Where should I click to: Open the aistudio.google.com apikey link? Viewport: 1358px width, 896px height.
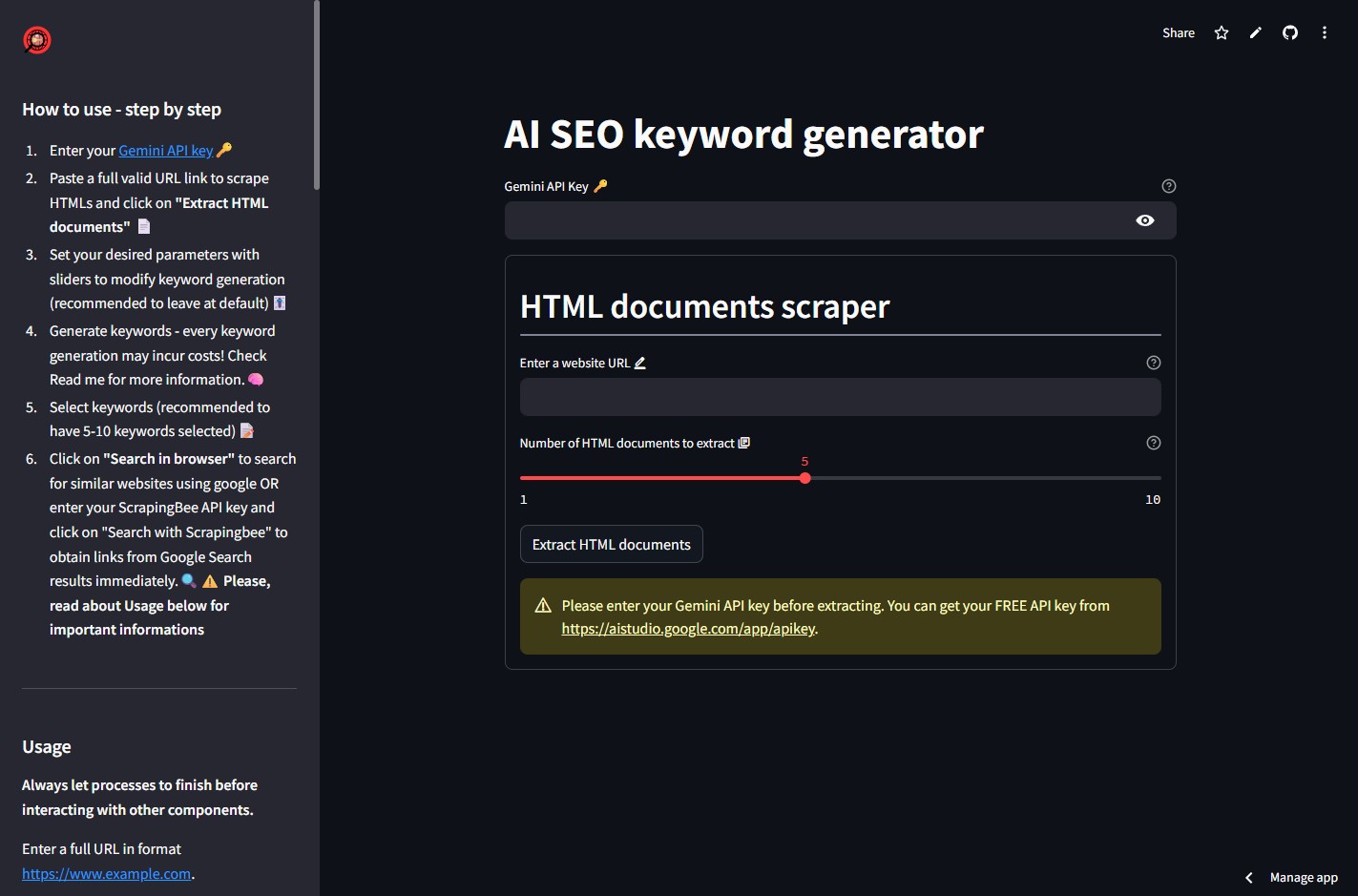tap(688, 629)
